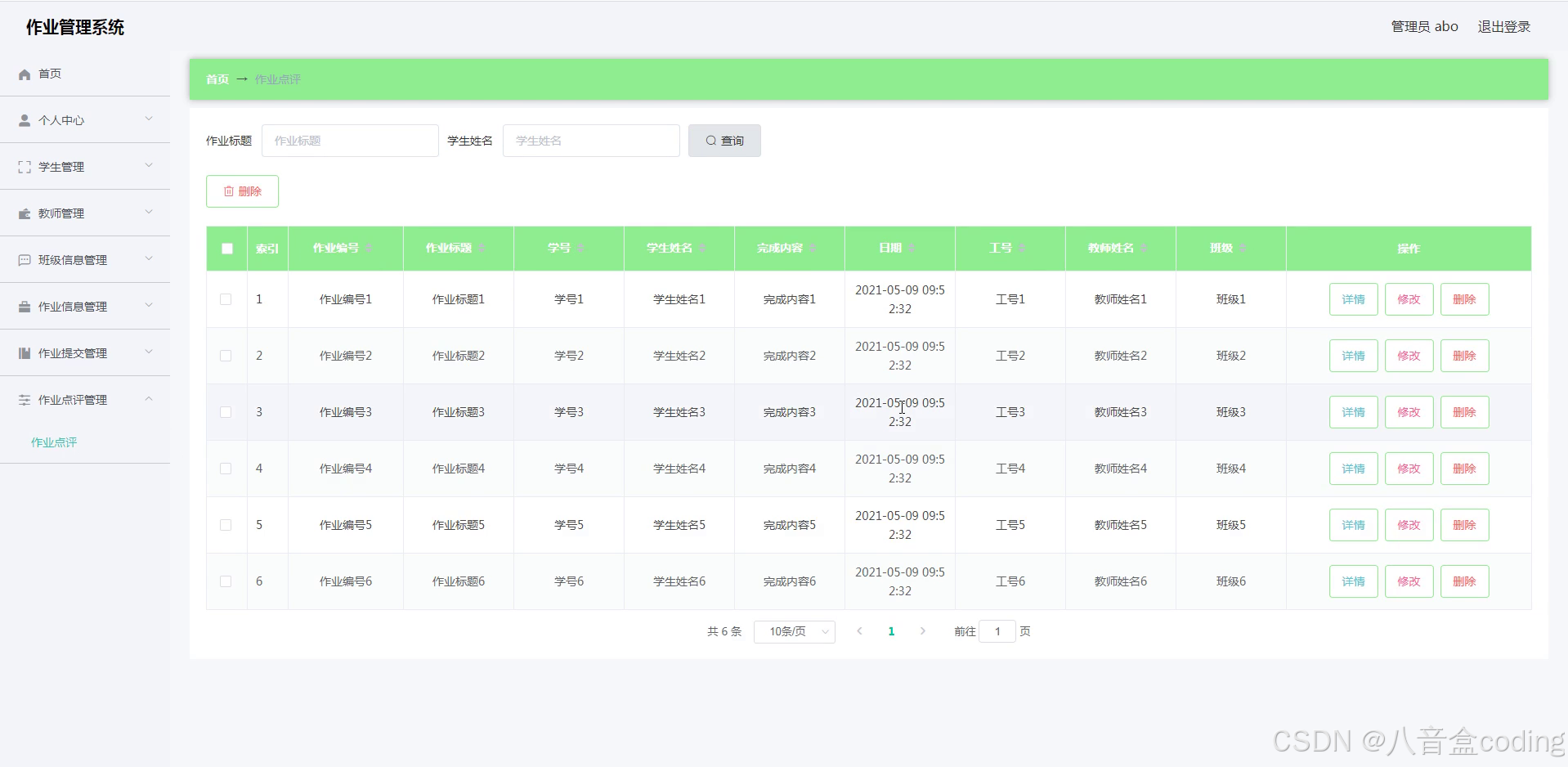The image size is (1568, 767).
Task: Check the checkbox for row 作业编号6
Action: pos(226,581)
